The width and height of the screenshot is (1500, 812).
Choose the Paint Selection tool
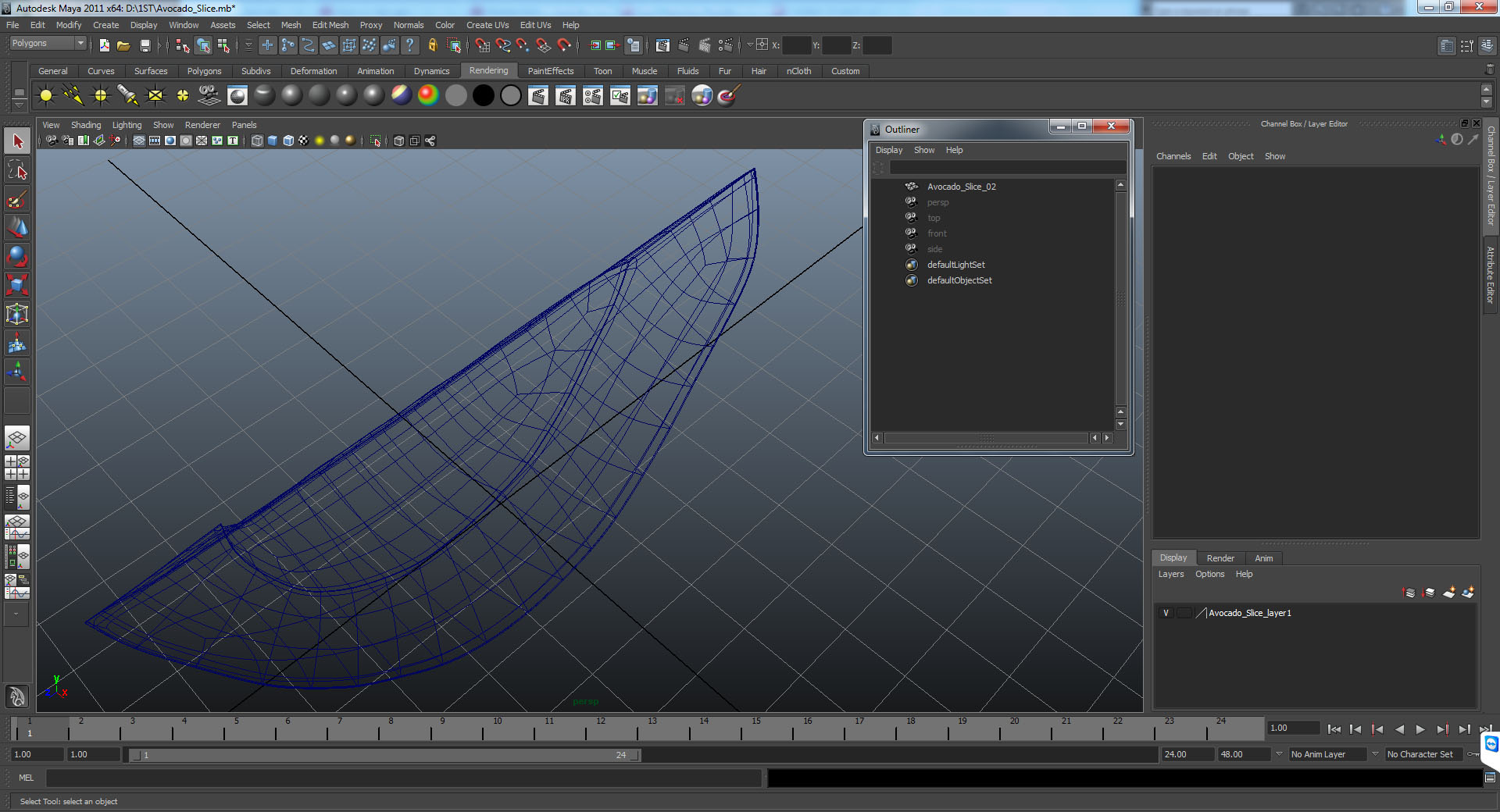click(x=17, y=199)
